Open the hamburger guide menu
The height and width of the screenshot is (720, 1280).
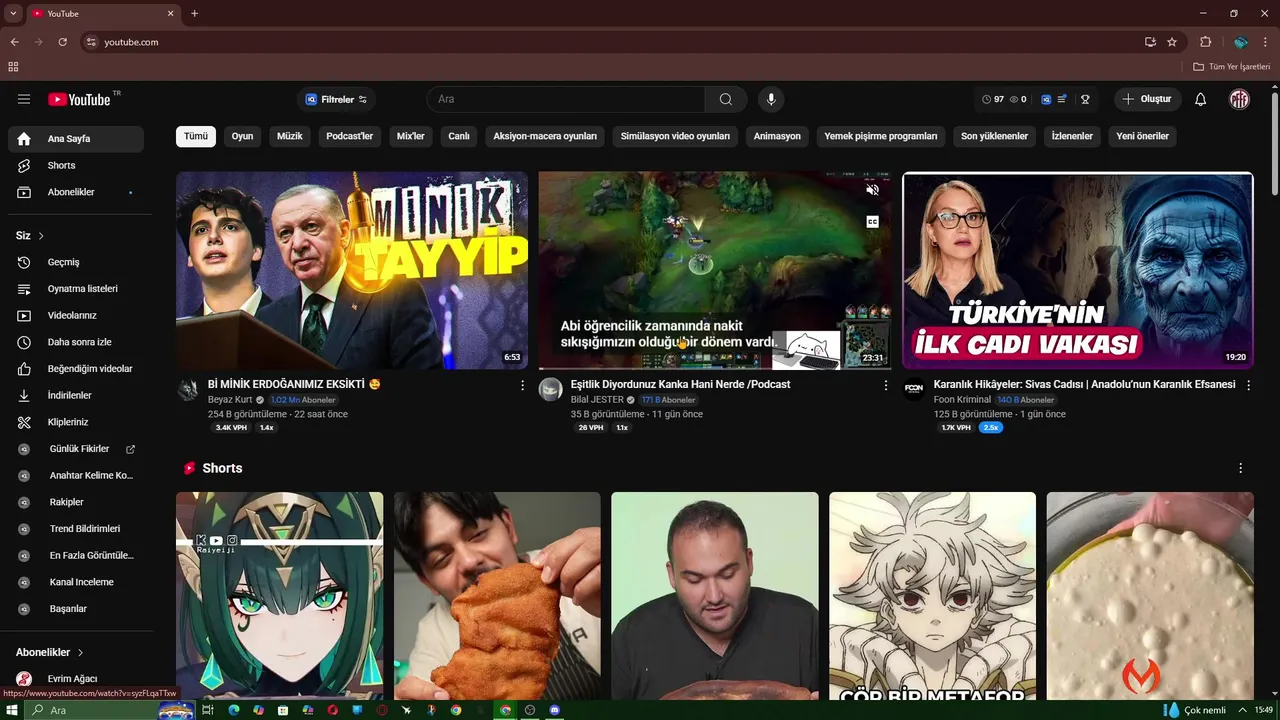pos(24,99)
